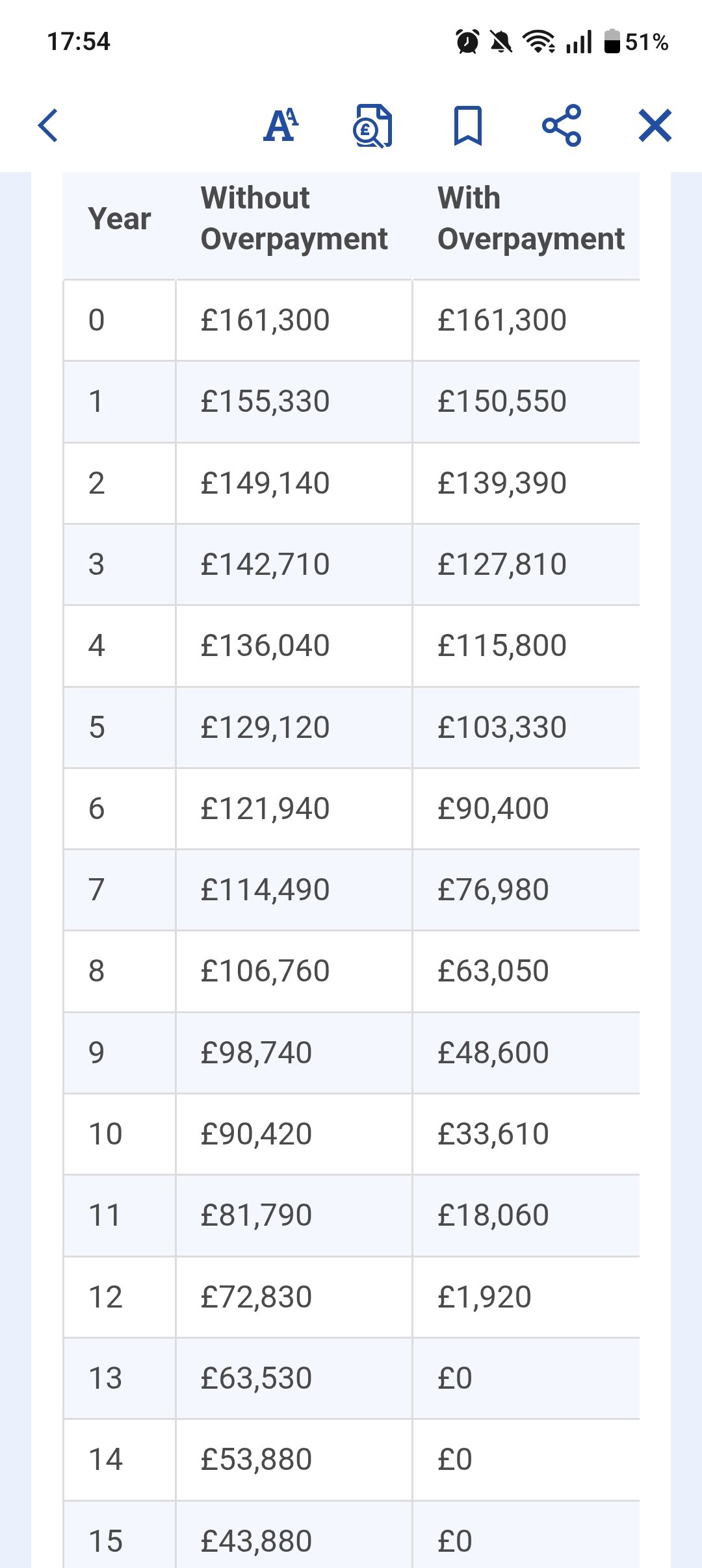Tap the battery 51% indicator
The height and width of the screenshot is (1568, 702).
coord(636,42)
